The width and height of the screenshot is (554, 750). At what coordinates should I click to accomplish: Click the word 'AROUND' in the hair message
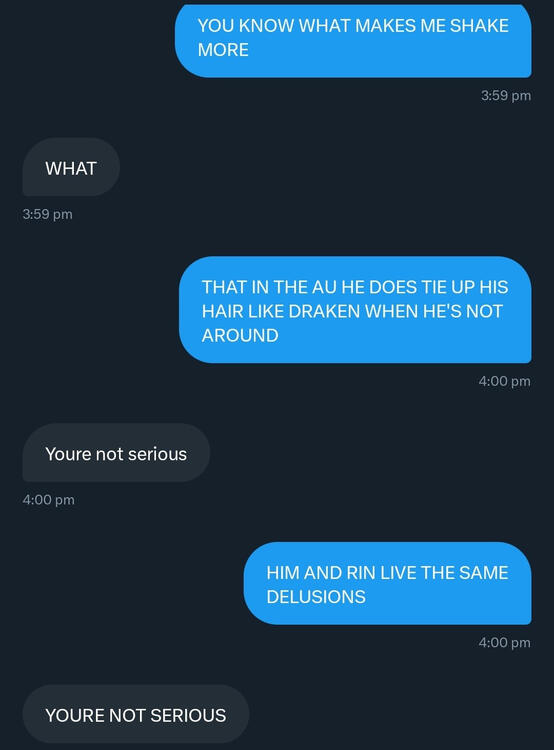240,335
